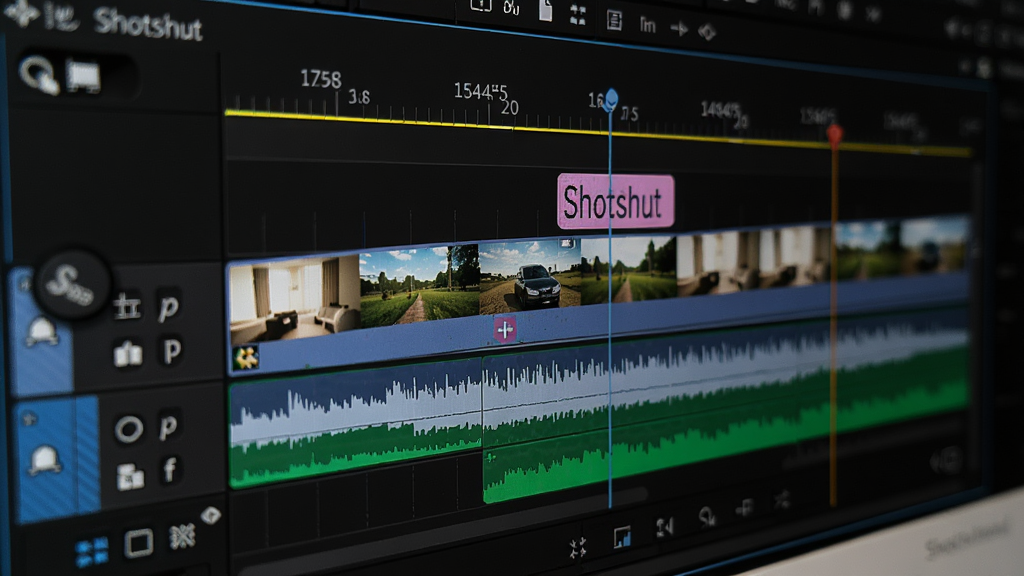Click the round 'S' badge on the video track header
This screenshot has width=1024, height=576.
(71, 284)
